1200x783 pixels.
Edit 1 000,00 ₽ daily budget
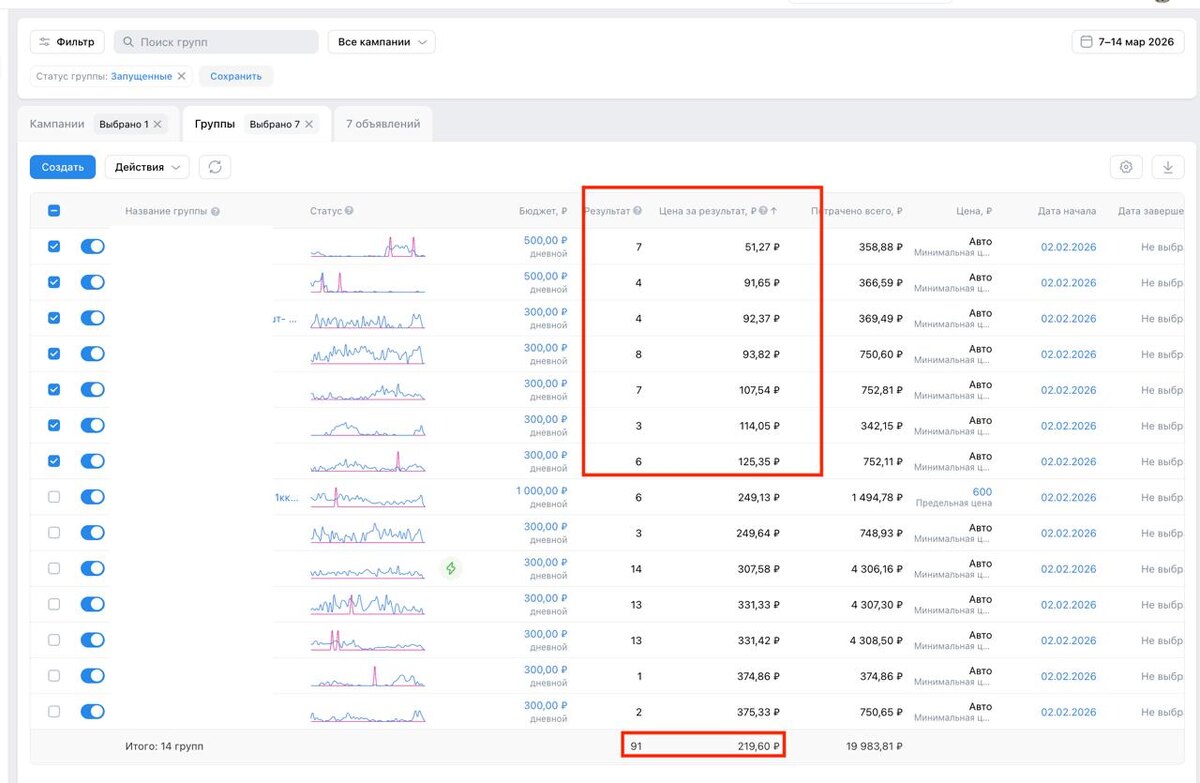541,491
